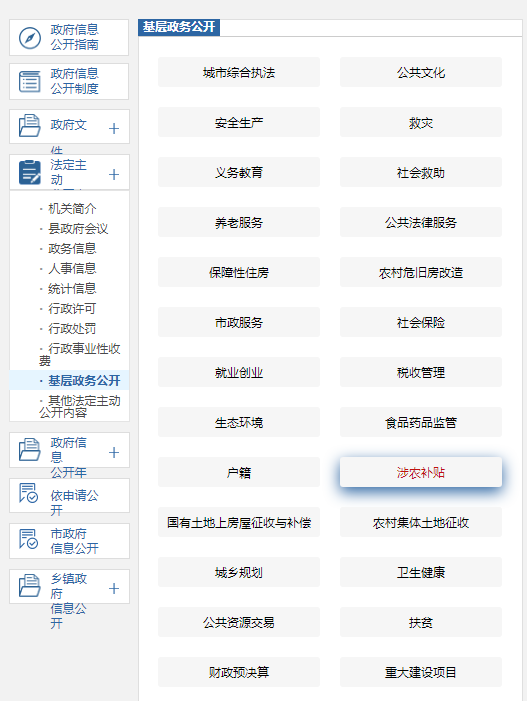Click the folder icon beside 政府信息公开年

pos(30,450)
